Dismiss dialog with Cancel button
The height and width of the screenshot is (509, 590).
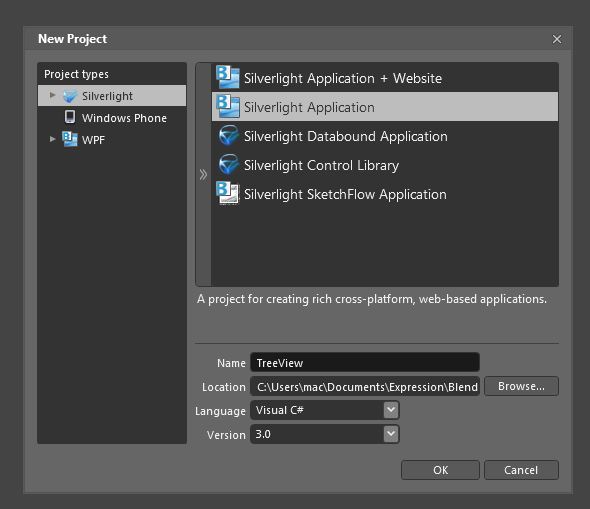[521, 470]
